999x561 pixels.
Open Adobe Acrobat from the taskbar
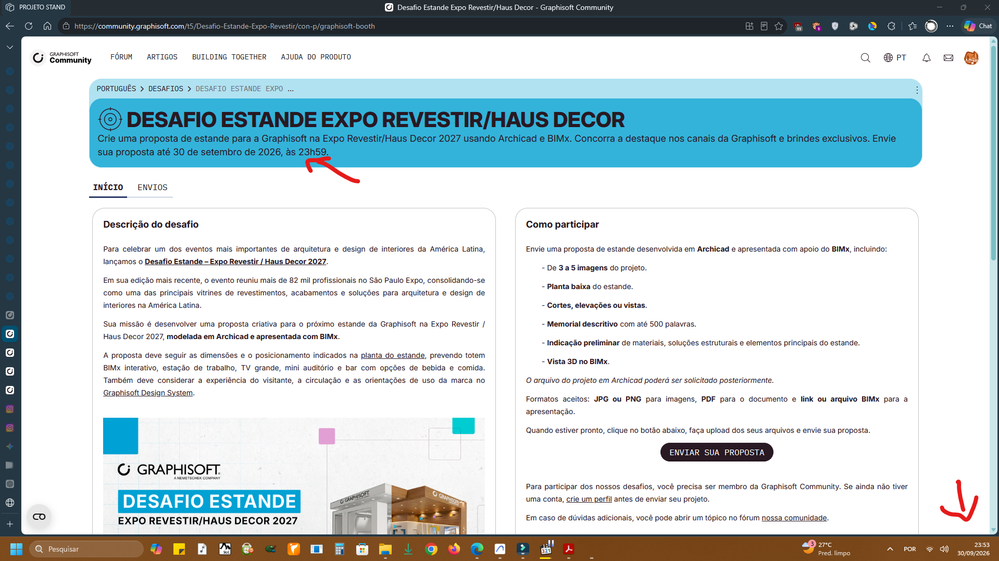click(x=569, y=549)
